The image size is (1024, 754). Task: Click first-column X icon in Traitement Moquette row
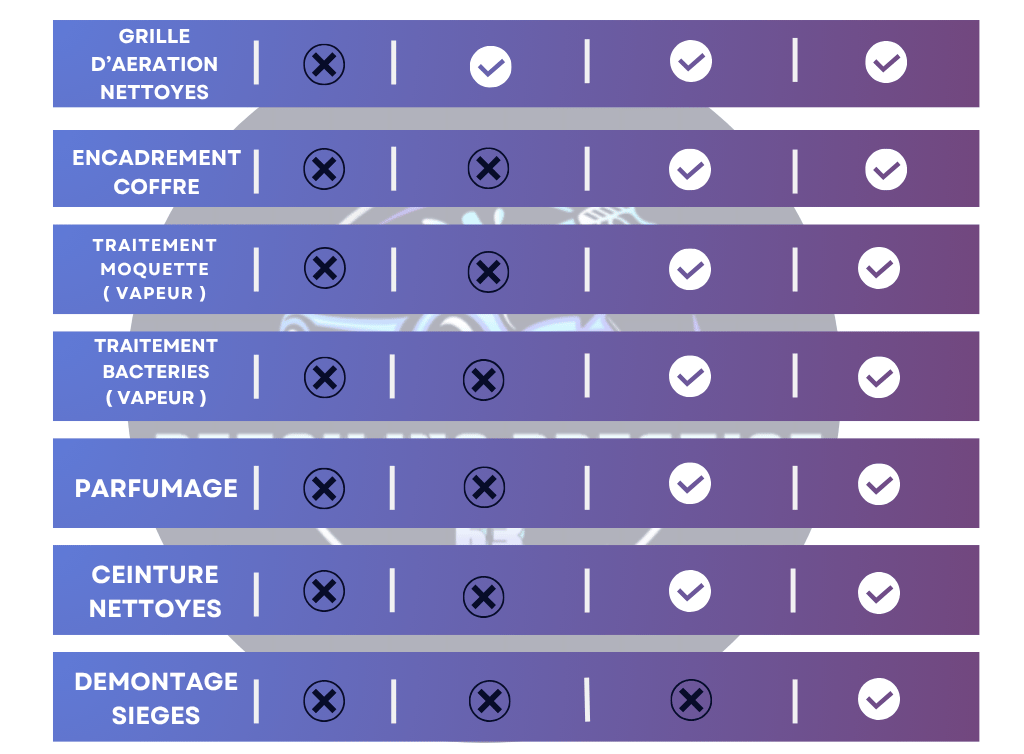click(x=325, y=268)
